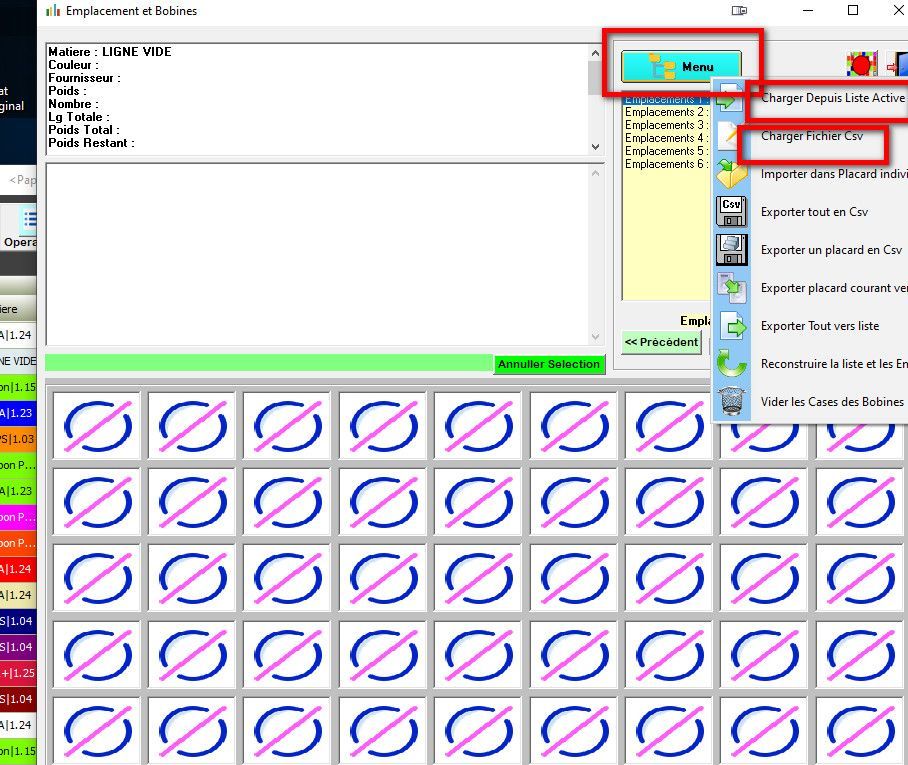908x765 pixels.
Task: Click down arrow of Matiere info scrollbar
Action: point(595,147)
